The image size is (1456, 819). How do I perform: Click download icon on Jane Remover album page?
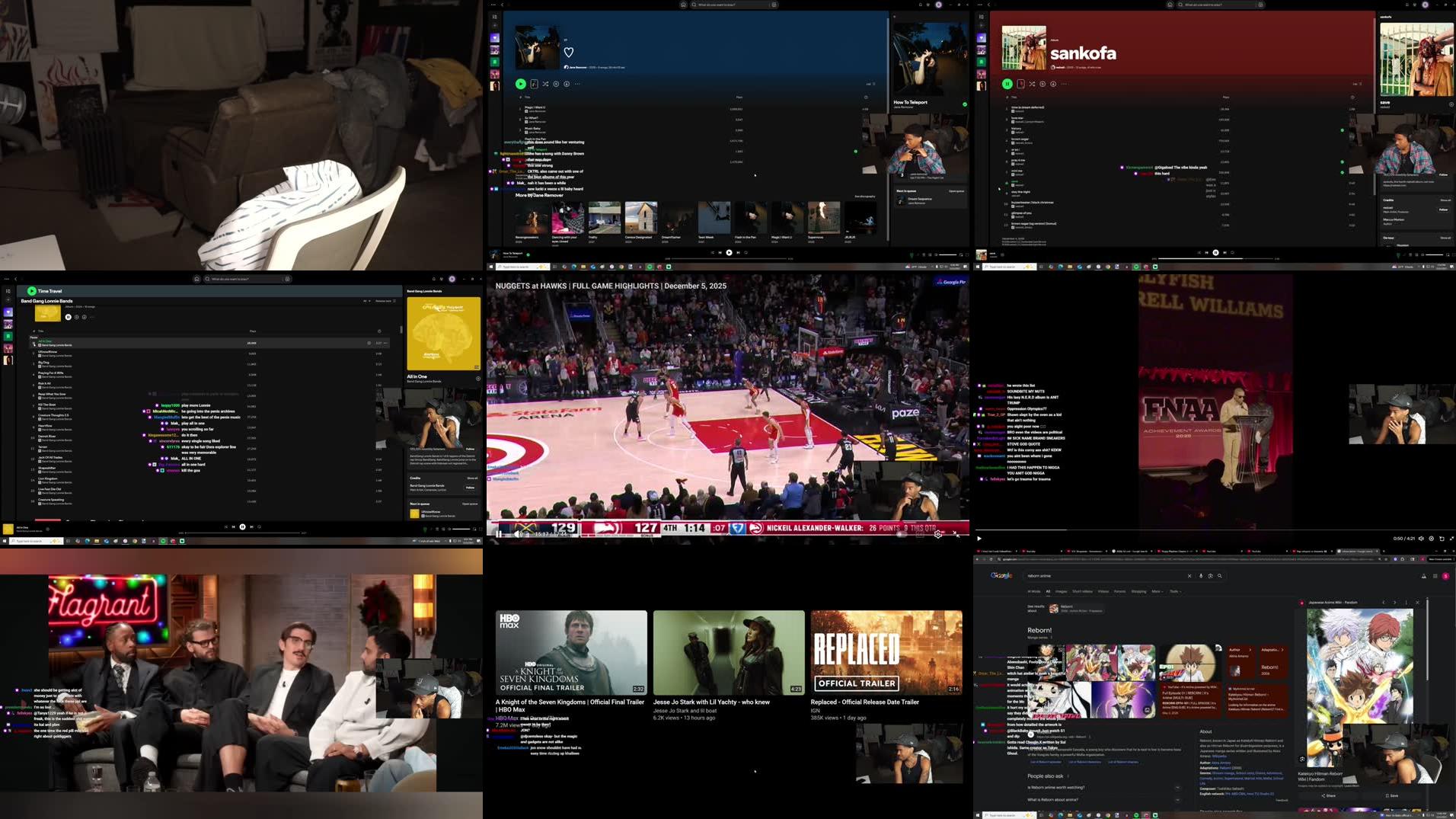tap(567, 84)
